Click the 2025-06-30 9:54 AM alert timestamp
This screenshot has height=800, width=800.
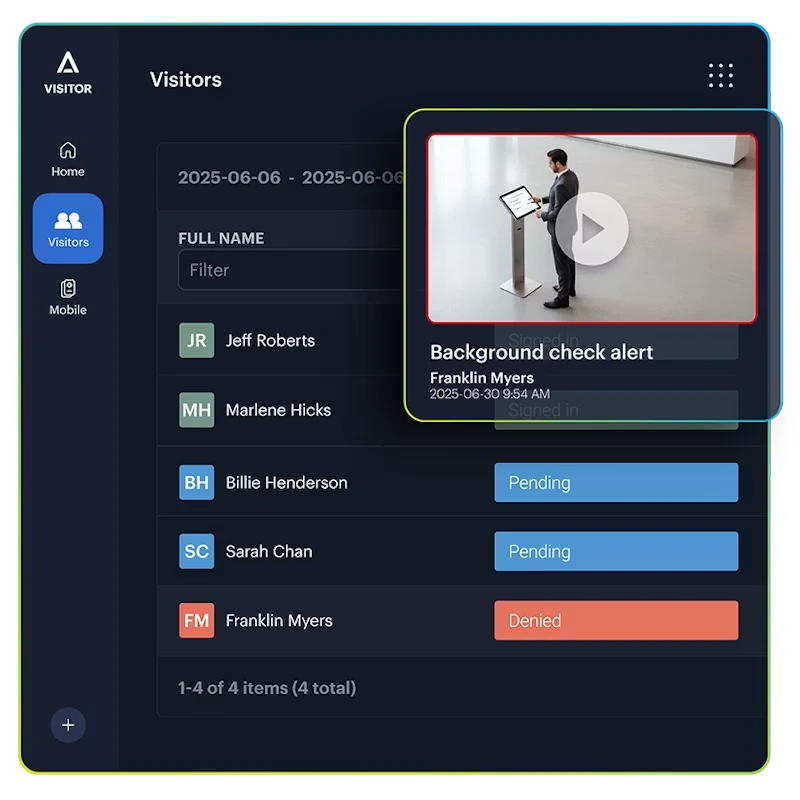[x=490, y=394]
